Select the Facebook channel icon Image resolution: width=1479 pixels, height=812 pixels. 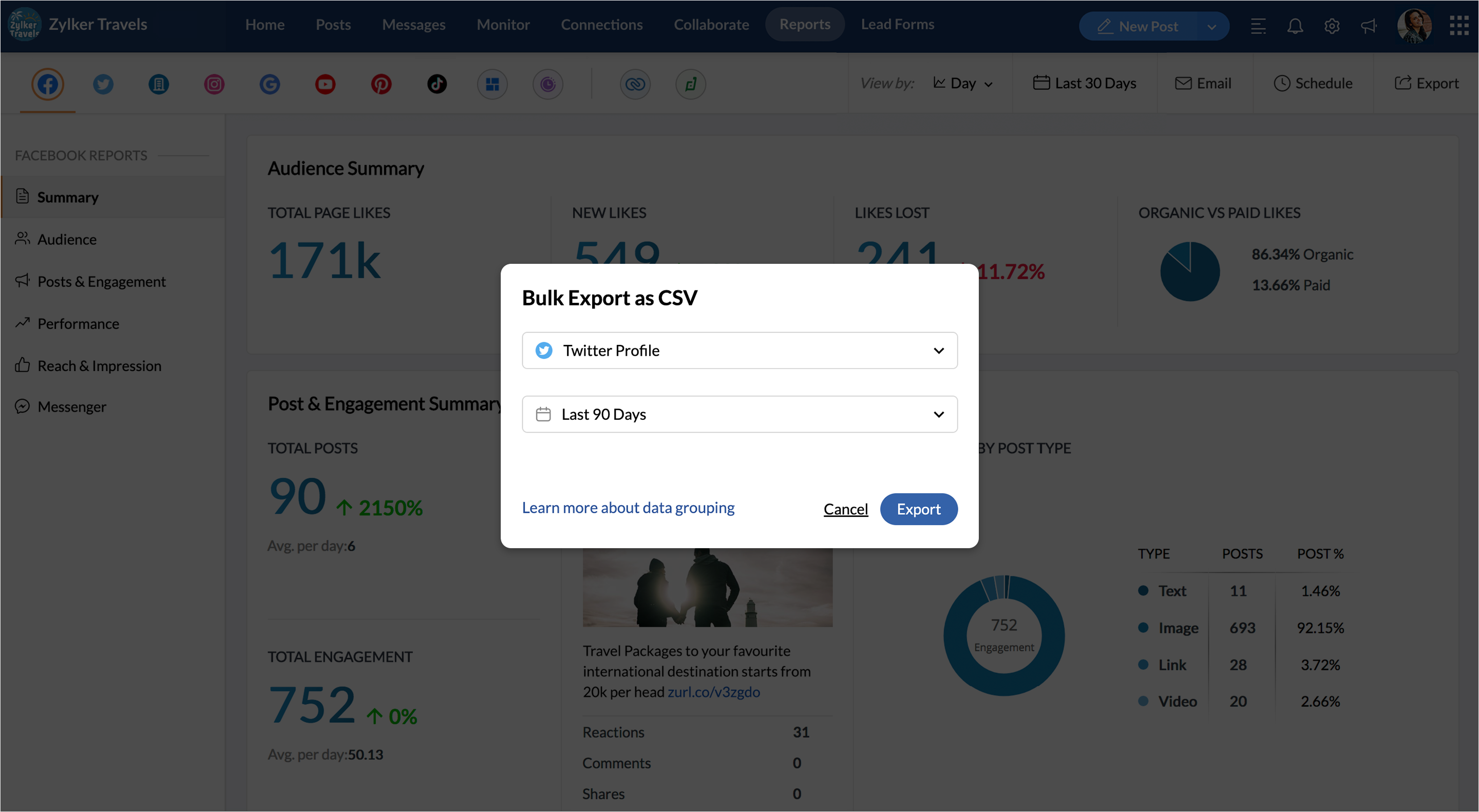pyautogui.click(x=48, y=84)
